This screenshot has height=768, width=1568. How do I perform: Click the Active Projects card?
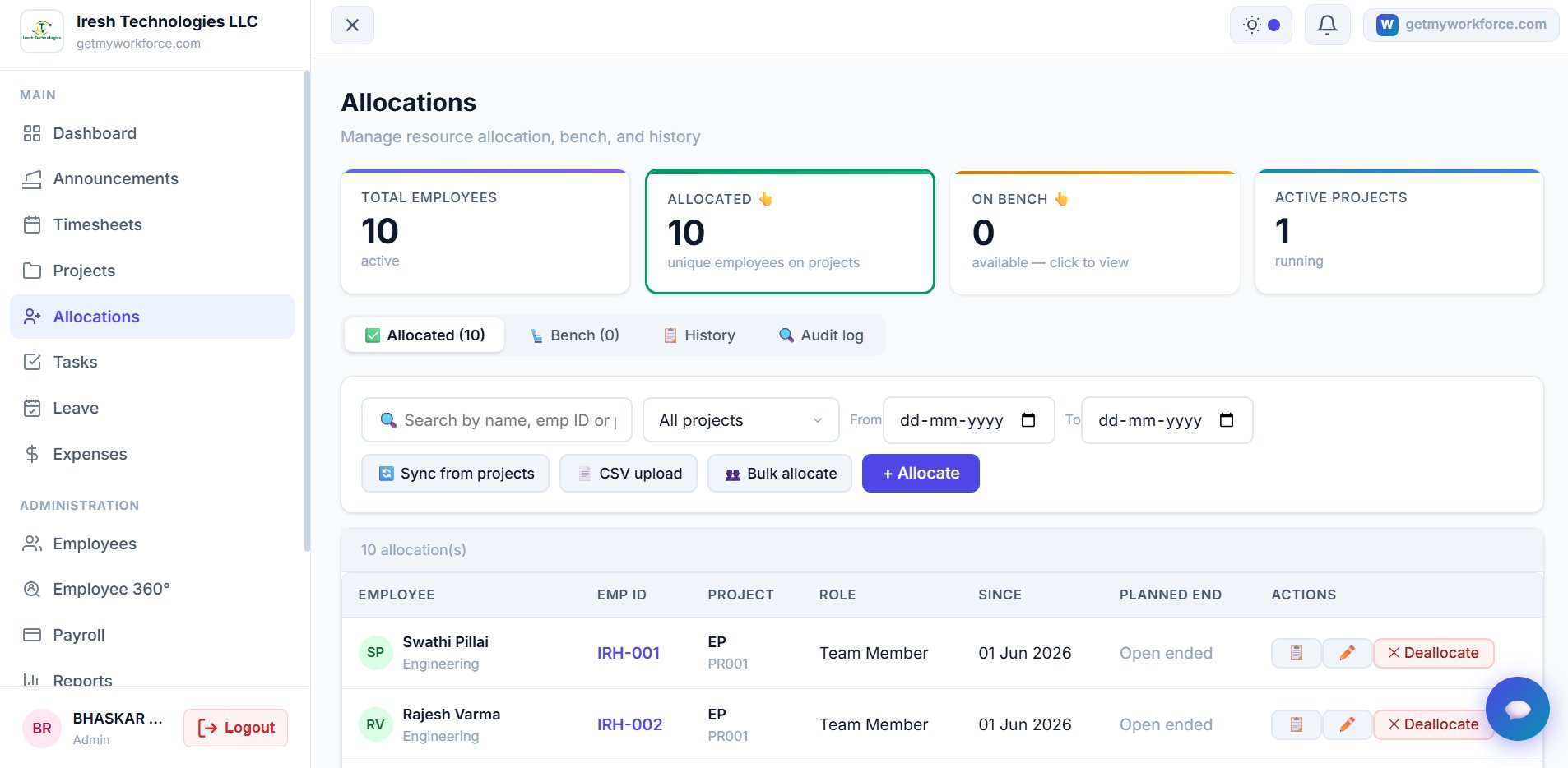[x=1399, y=232]
